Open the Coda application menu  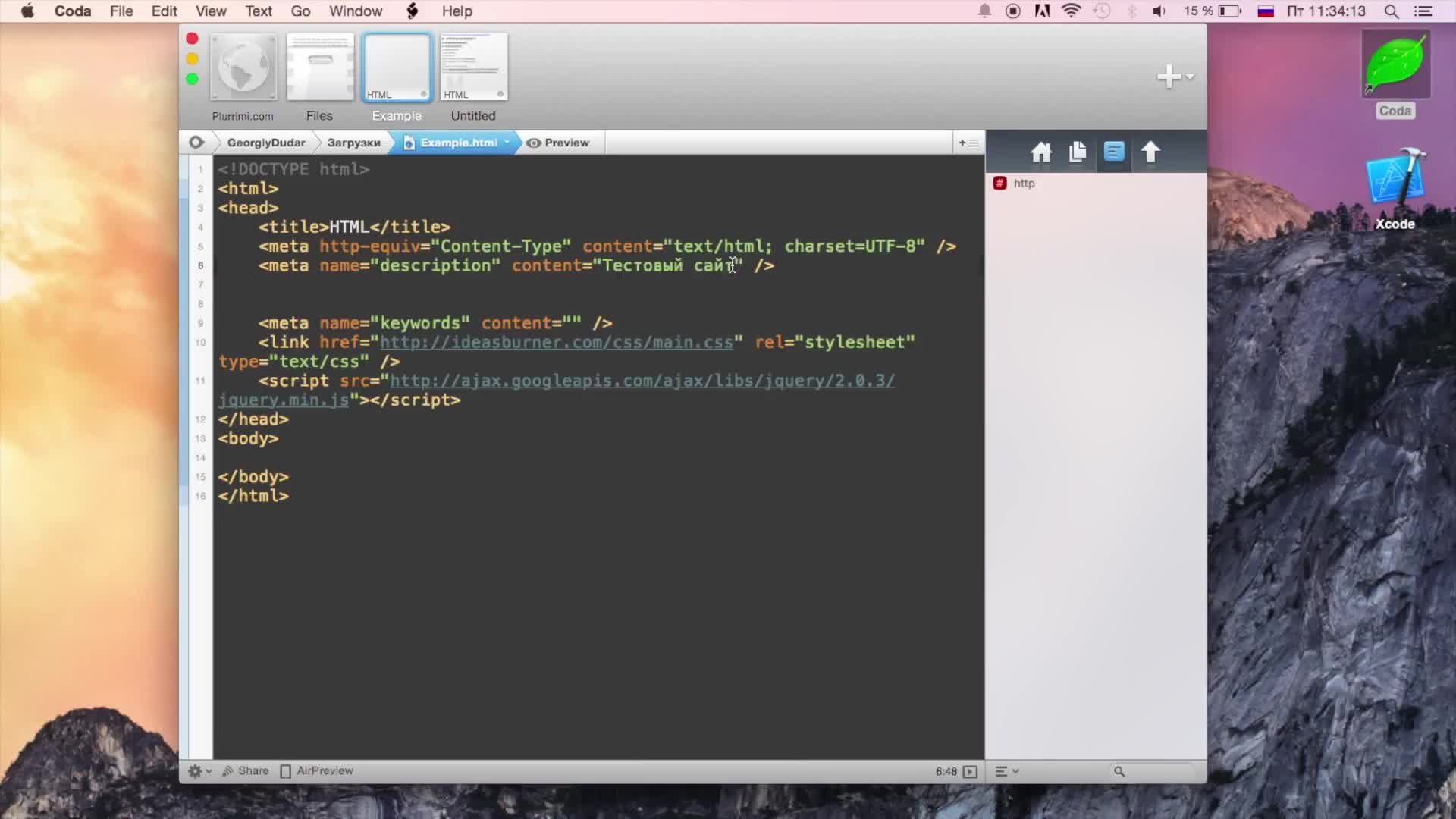pyautogui.click(x=73, y=11)
